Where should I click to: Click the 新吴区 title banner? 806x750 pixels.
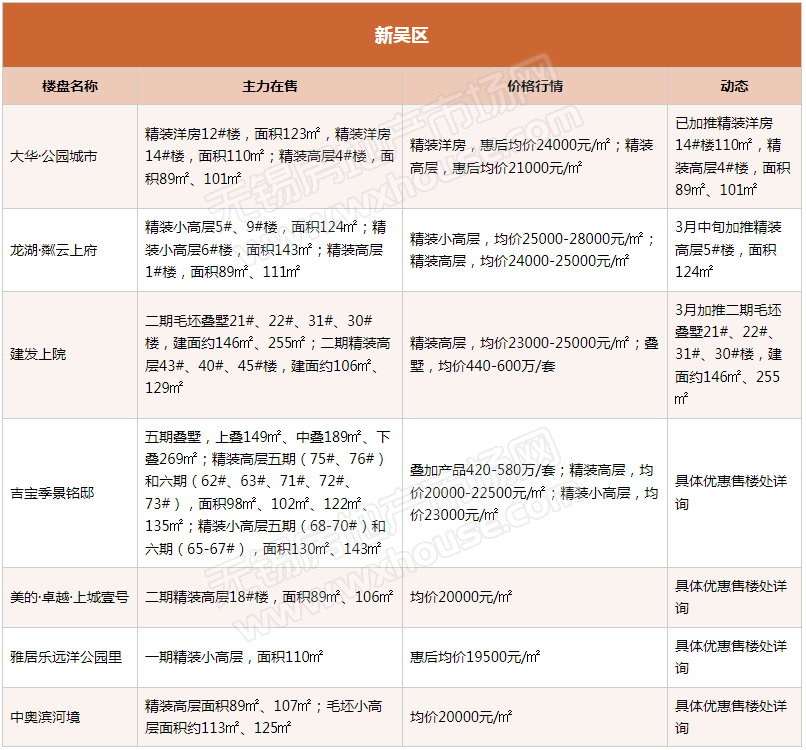point(402,36)
